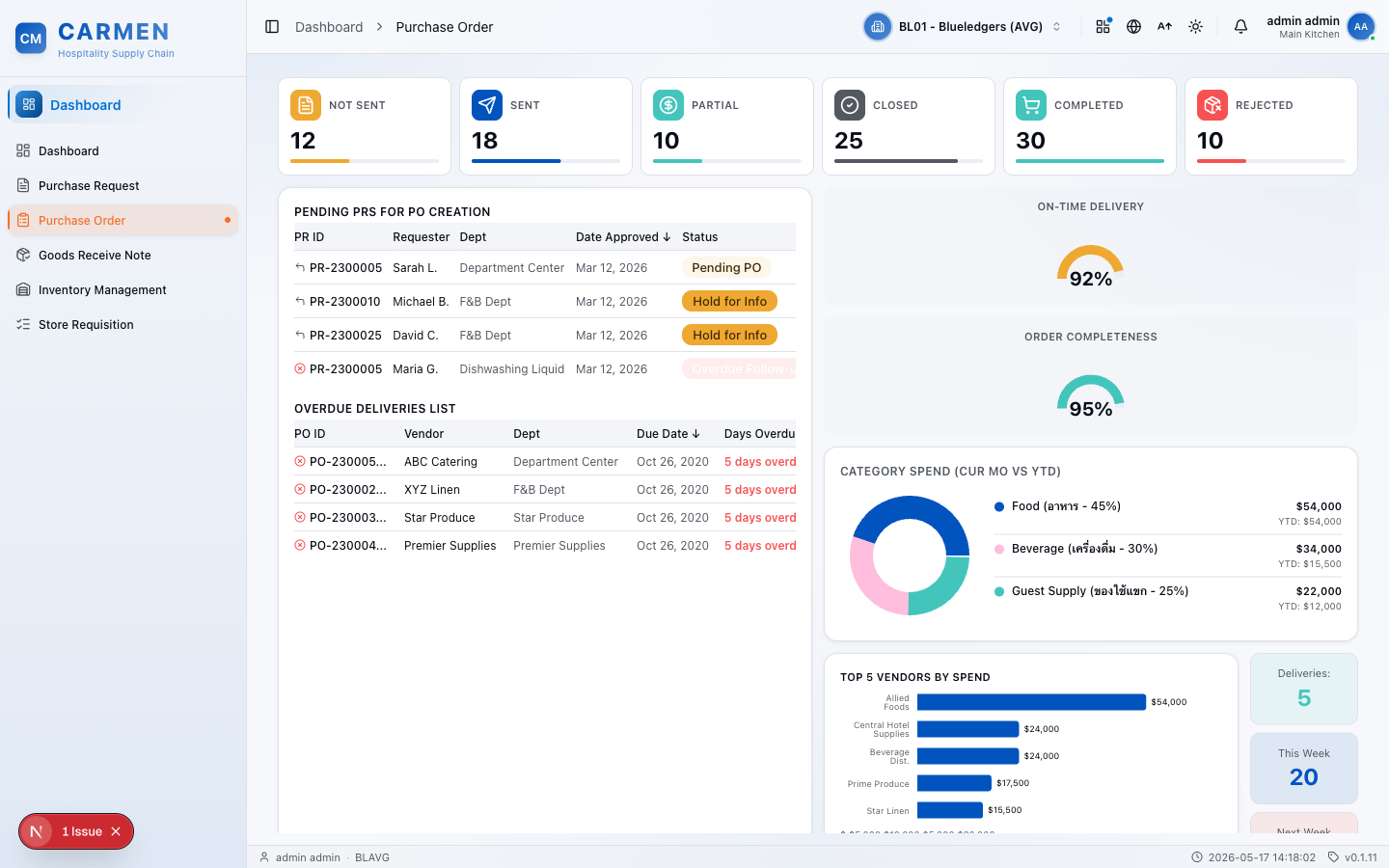Click return arrow icon for PR-2300010
Image resolution: width=1389 pixels, height=868 pixels.
point(300,302)
